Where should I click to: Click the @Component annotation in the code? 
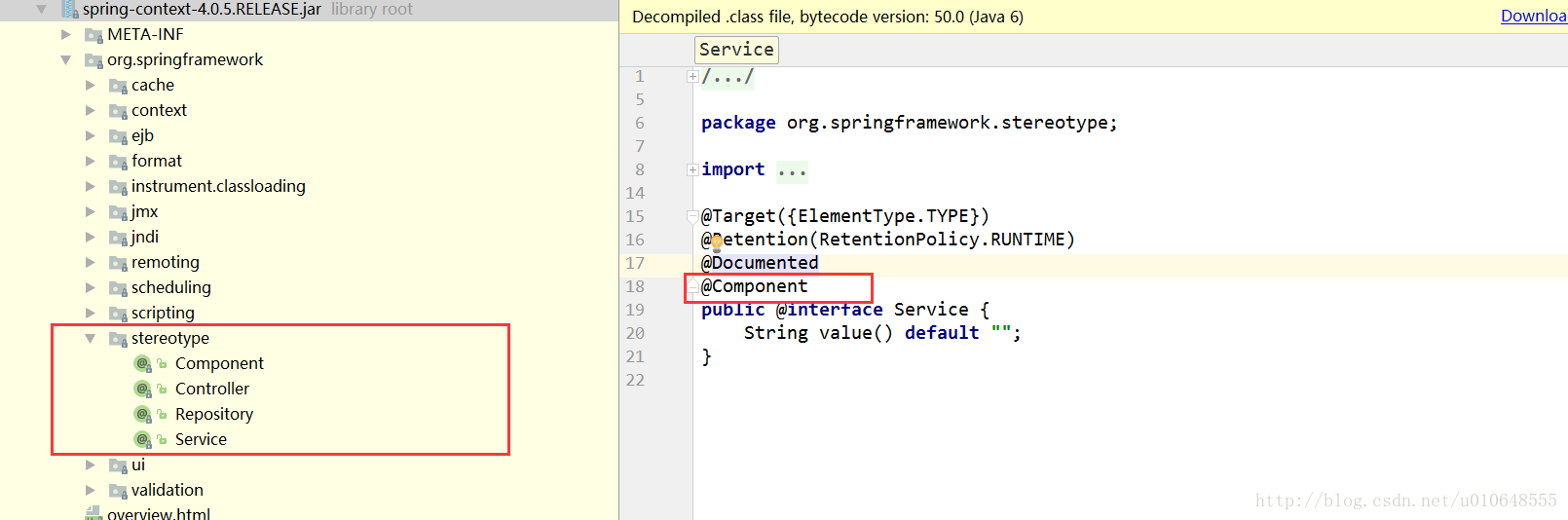point(755,286)
